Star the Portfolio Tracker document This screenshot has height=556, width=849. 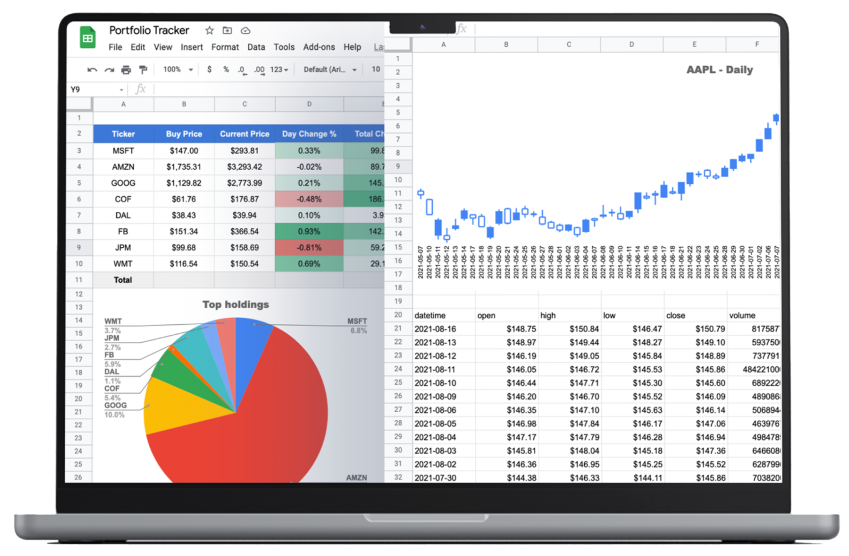click(209, 31)
